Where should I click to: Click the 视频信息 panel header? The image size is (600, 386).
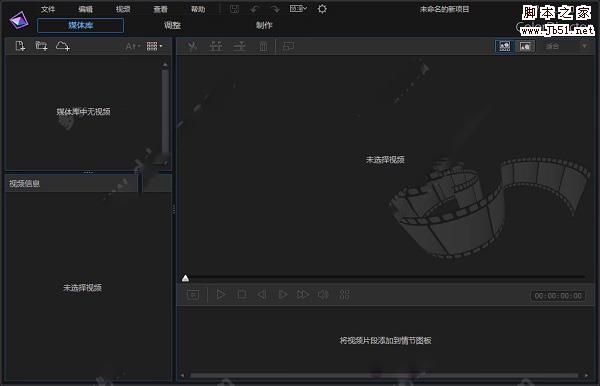pyautogui.click(x=71, y=184)
